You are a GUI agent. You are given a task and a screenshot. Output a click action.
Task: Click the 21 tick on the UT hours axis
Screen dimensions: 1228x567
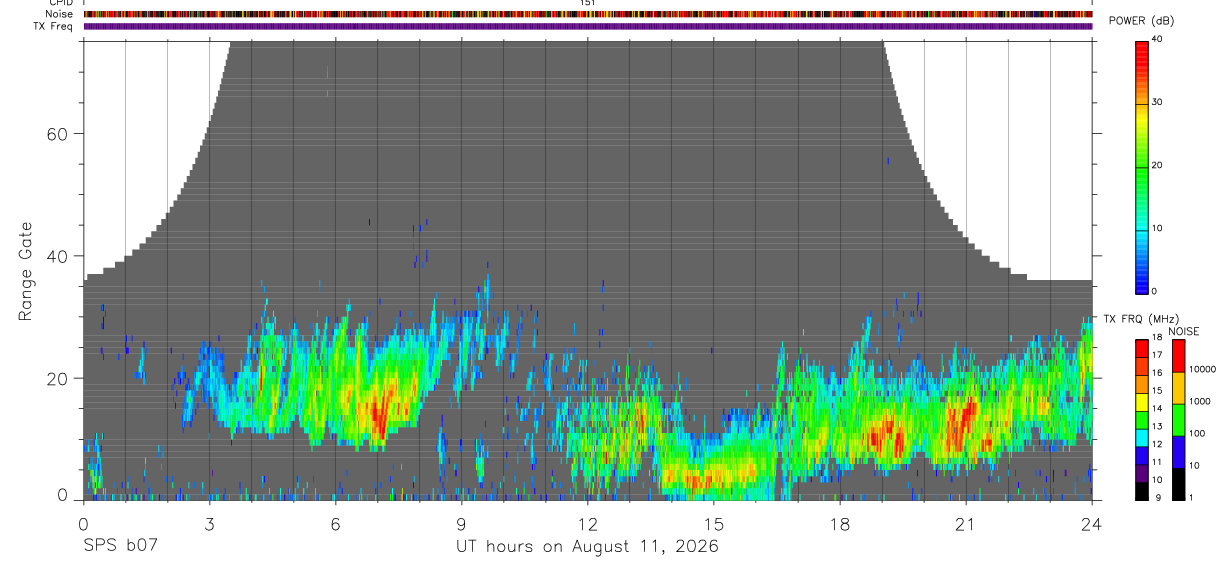(966, 524)
